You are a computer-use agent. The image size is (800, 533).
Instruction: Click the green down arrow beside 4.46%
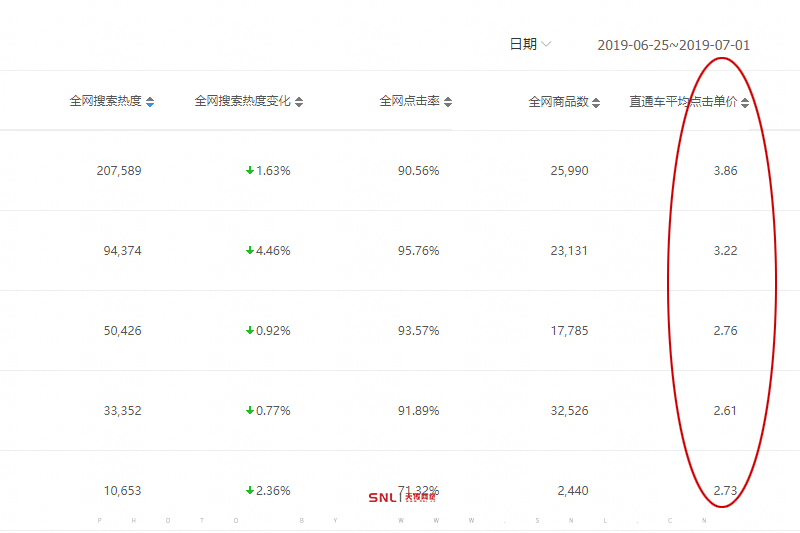click(250, 251)
